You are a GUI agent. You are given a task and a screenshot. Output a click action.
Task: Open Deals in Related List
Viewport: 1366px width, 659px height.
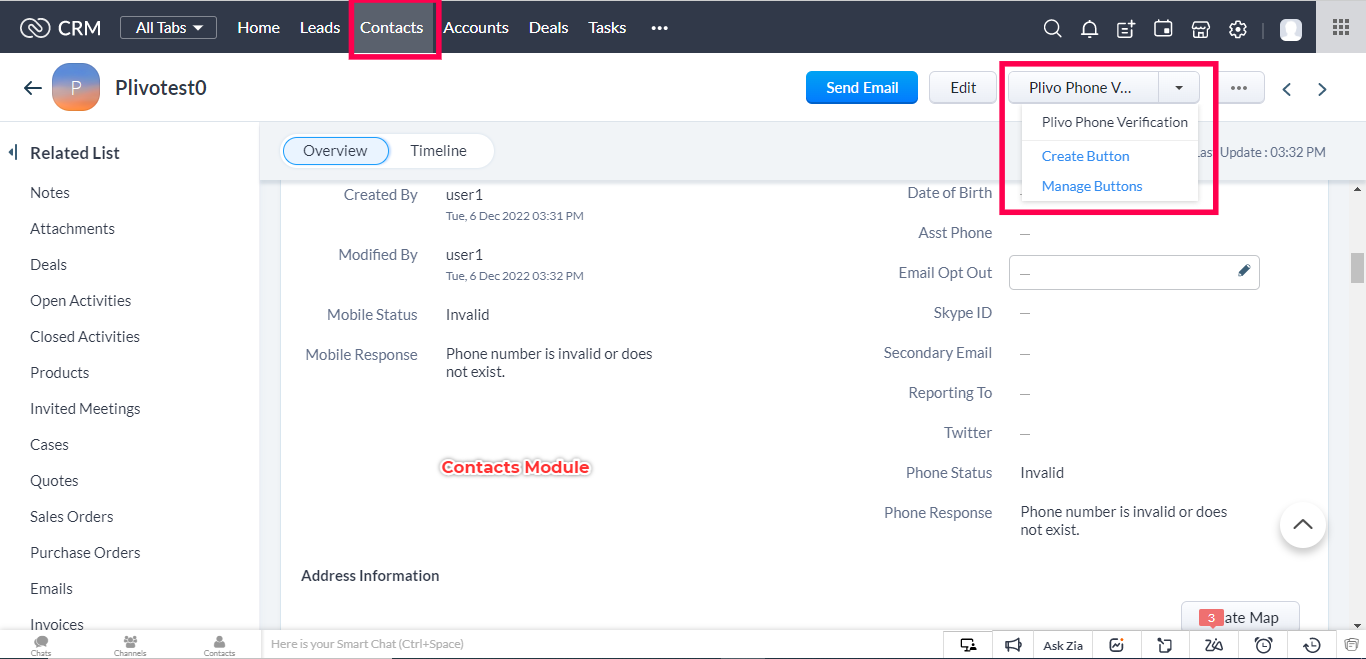pyautogui.click(x=48, y=265)
